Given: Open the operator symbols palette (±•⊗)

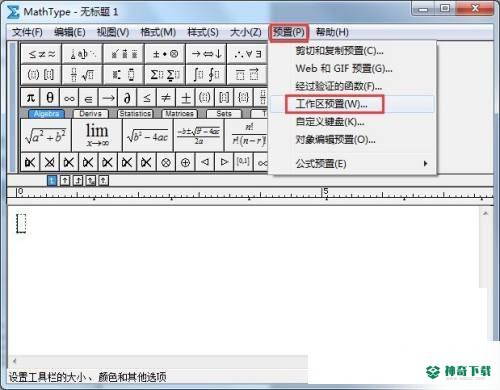Looking at the screenshot, I should (x=165, y=54).
